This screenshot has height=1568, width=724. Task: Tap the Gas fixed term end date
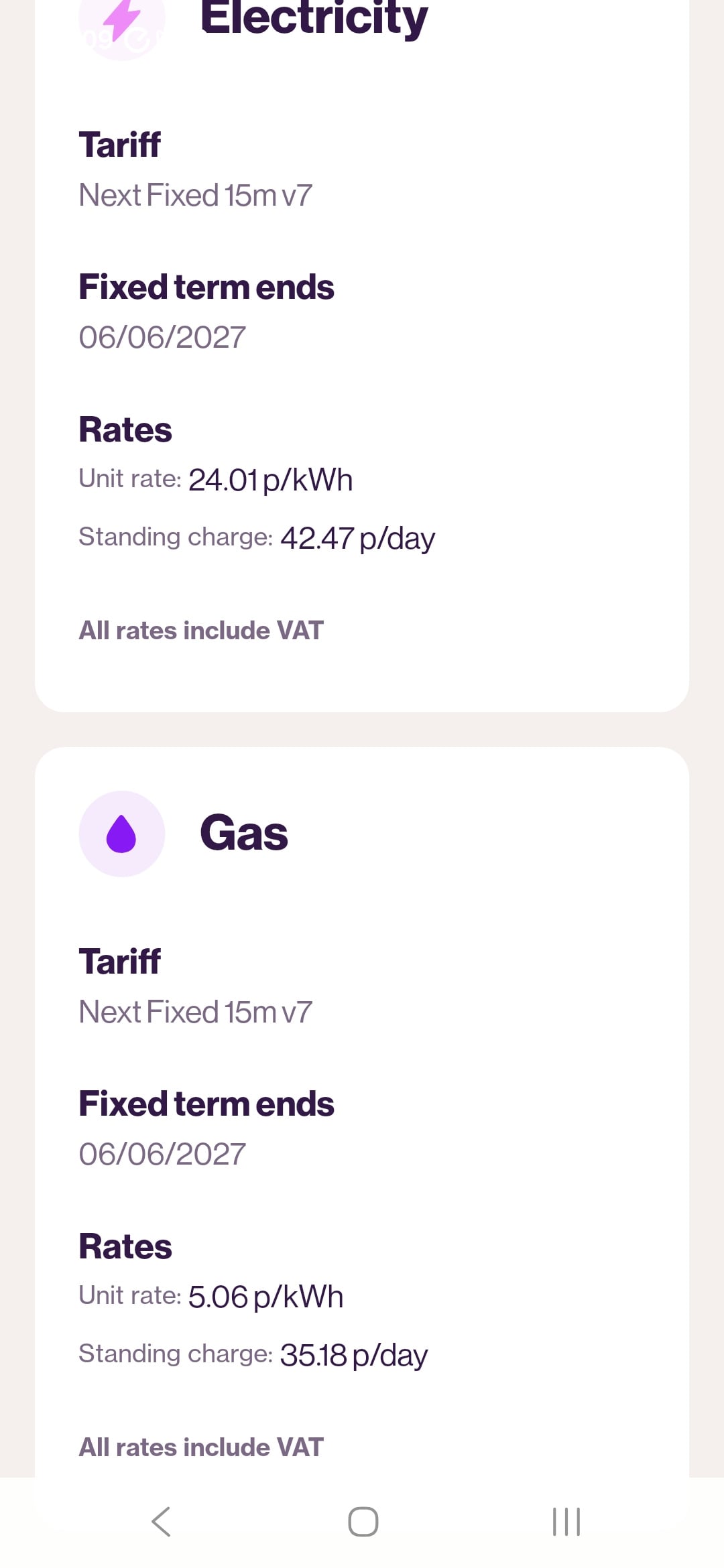tap(162, 1154)
